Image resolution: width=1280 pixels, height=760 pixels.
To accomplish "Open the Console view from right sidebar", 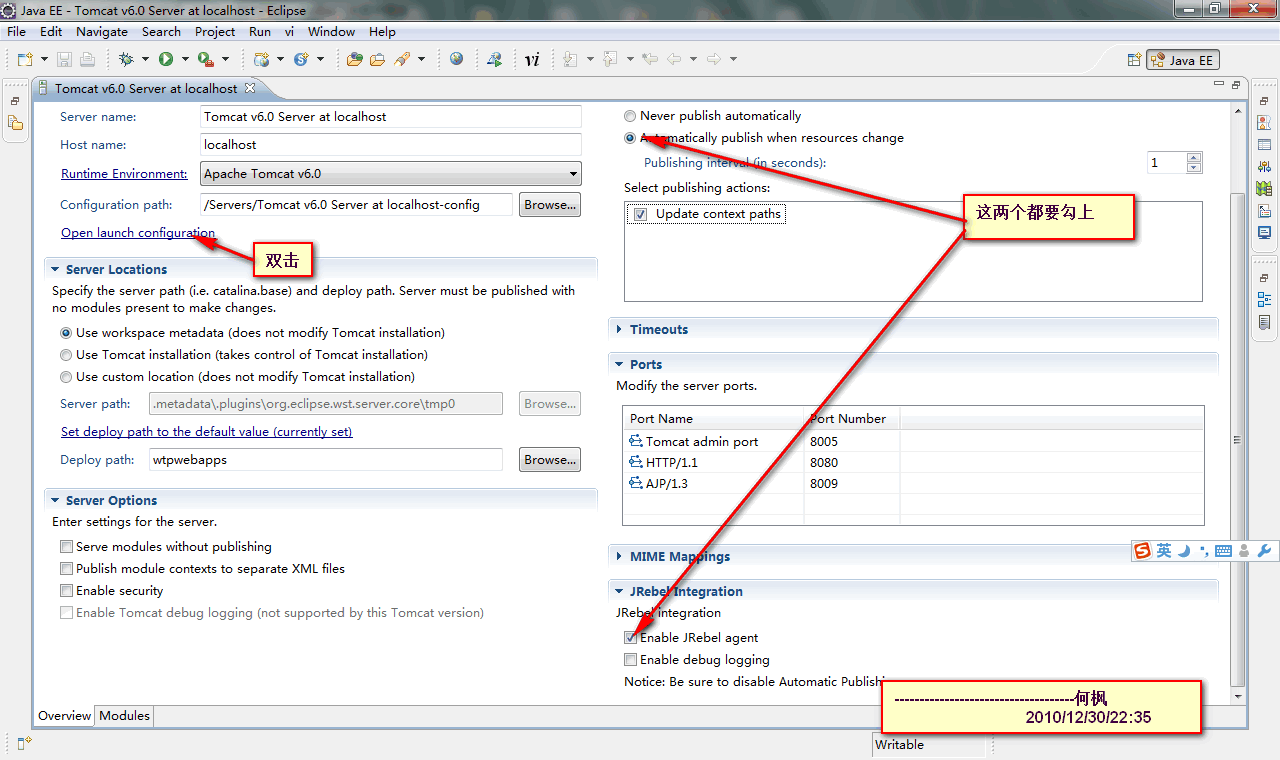I will coord(1265,233).
